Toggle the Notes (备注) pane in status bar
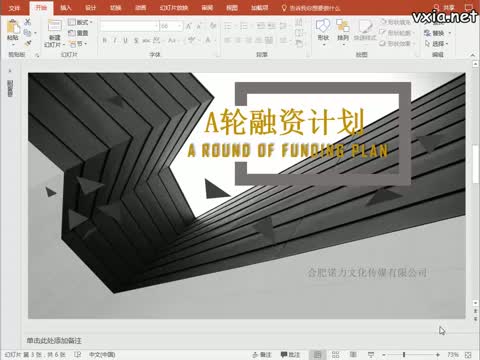 (x=262, y=354)
